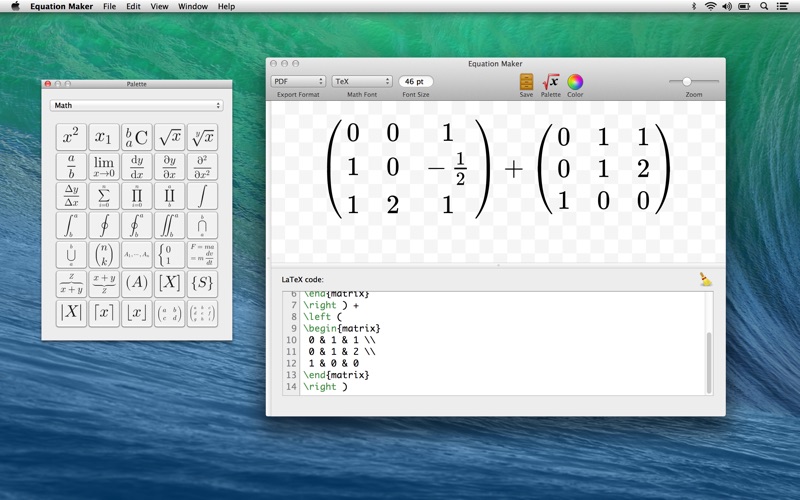Image resolution: width=800 pixels, height=500 pixels.
Task: Open the Edit menu
Action: point(133,6)
